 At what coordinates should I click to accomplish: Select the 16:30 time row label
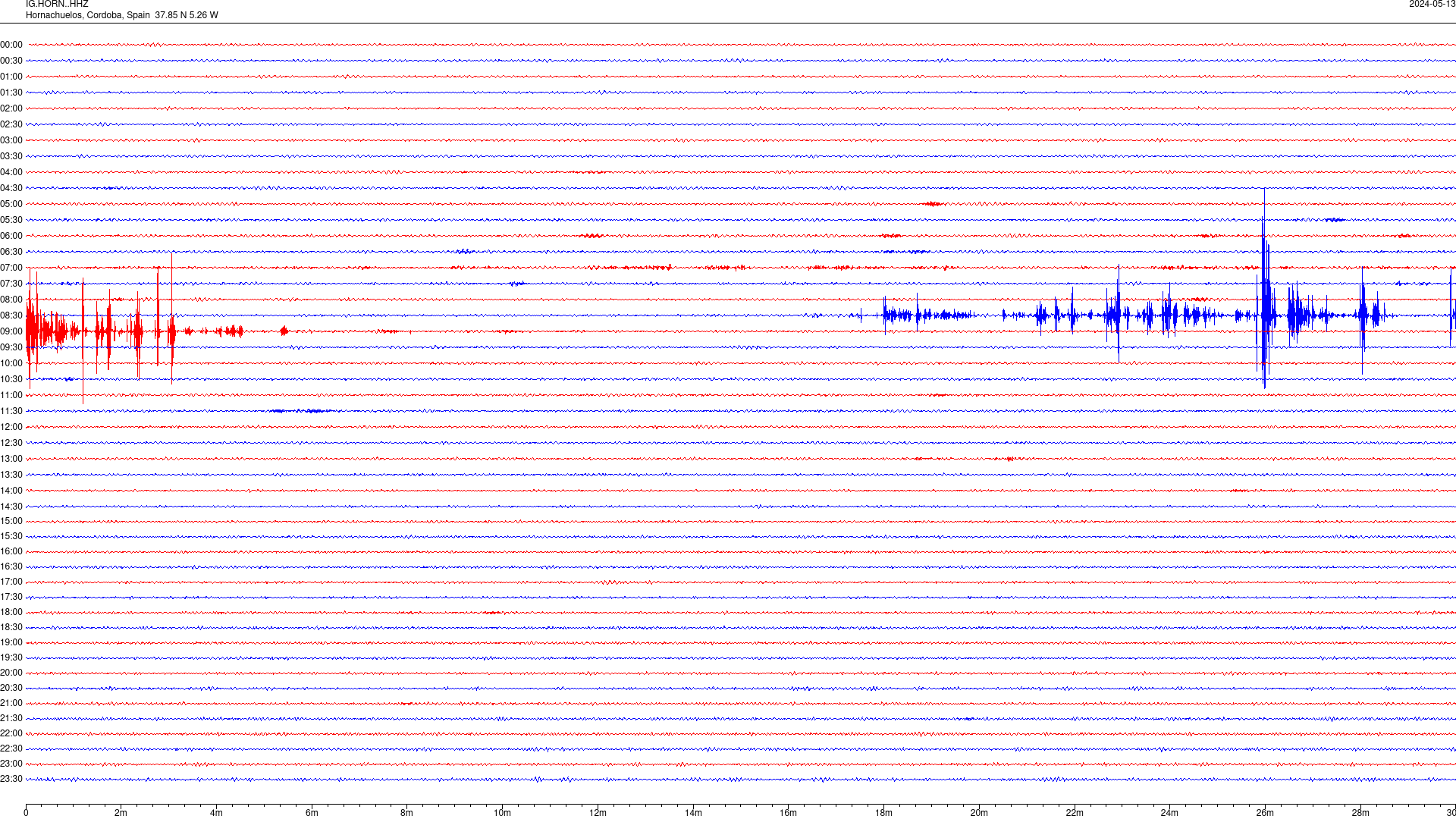(11, 566)
